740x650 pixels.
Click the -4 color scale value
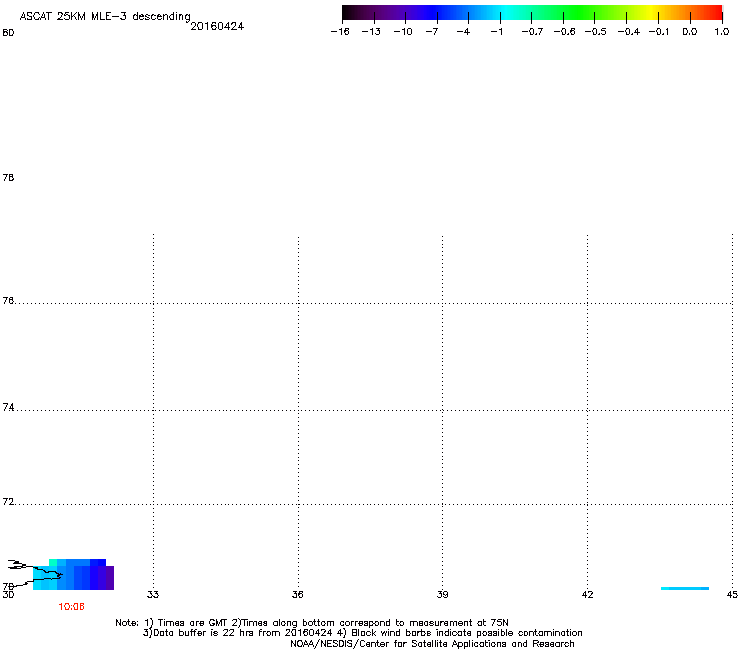click(463, 32)
